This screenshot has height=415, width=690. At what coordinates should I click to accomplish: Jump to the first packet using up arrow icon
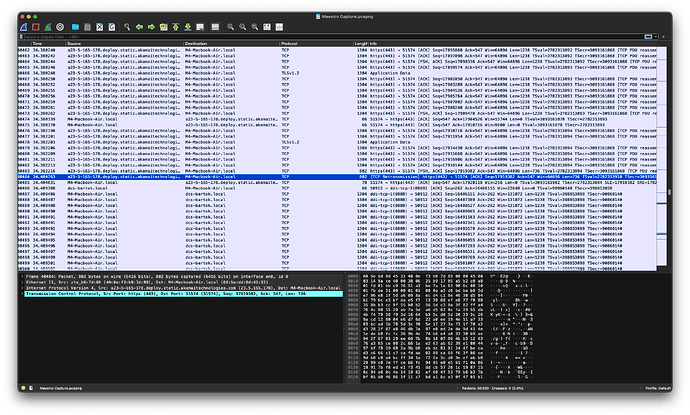coord(176,27)
